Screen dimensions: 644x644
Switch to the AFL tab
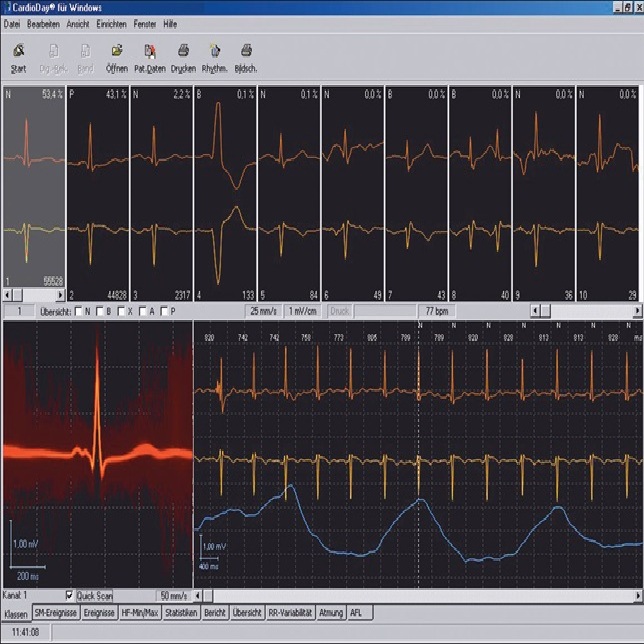[x=360, y=613]
